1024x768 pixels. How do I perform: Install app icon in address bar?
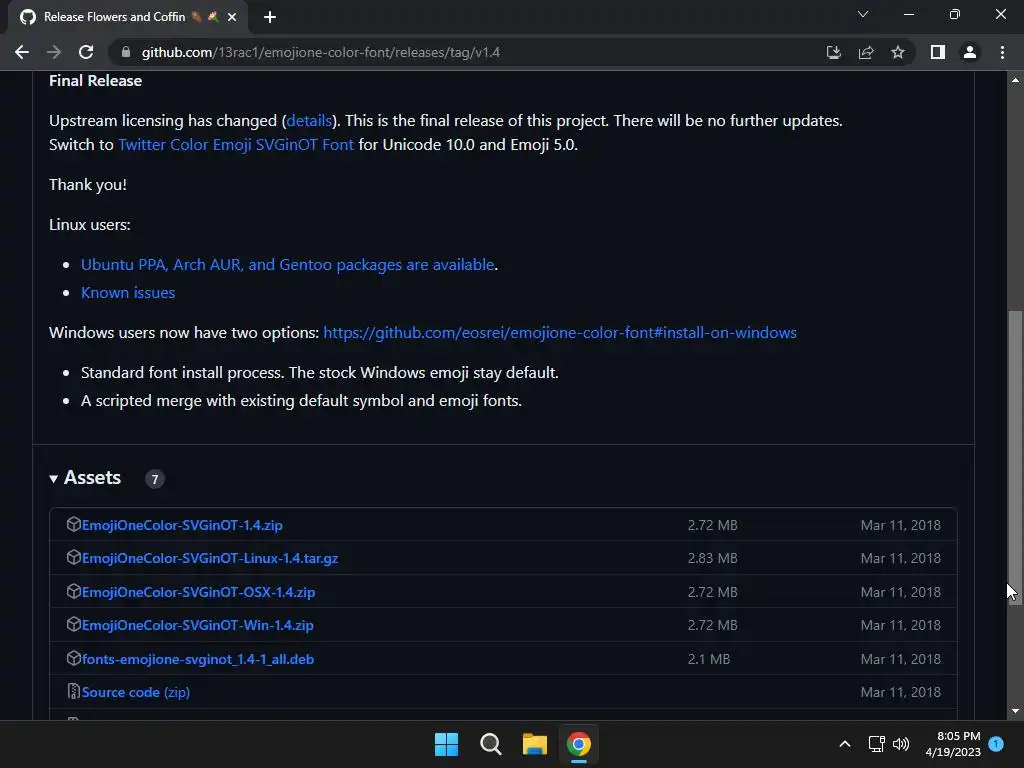833,52
